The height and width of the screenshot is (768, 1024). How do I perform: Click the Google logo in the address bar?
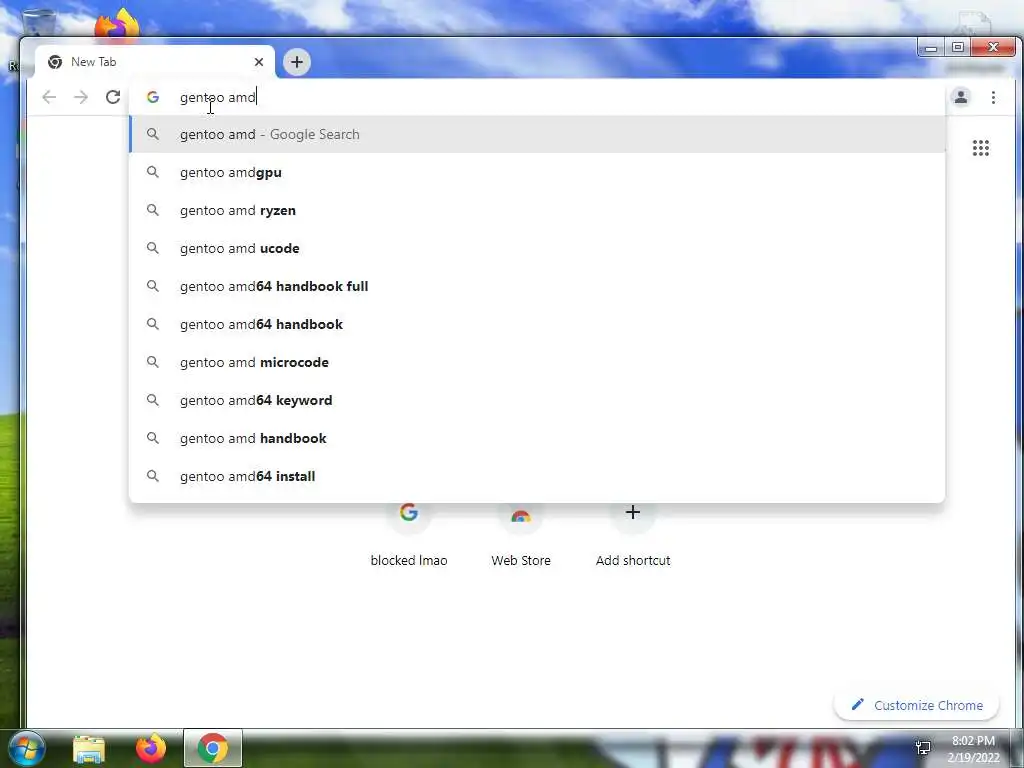[153, 97]
